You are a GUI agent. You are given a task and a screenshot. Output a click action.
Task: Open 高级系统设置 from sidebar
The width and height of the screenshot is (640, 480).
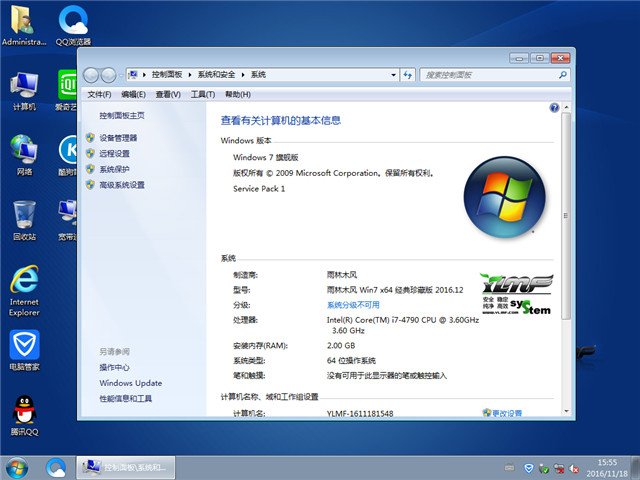122,185
